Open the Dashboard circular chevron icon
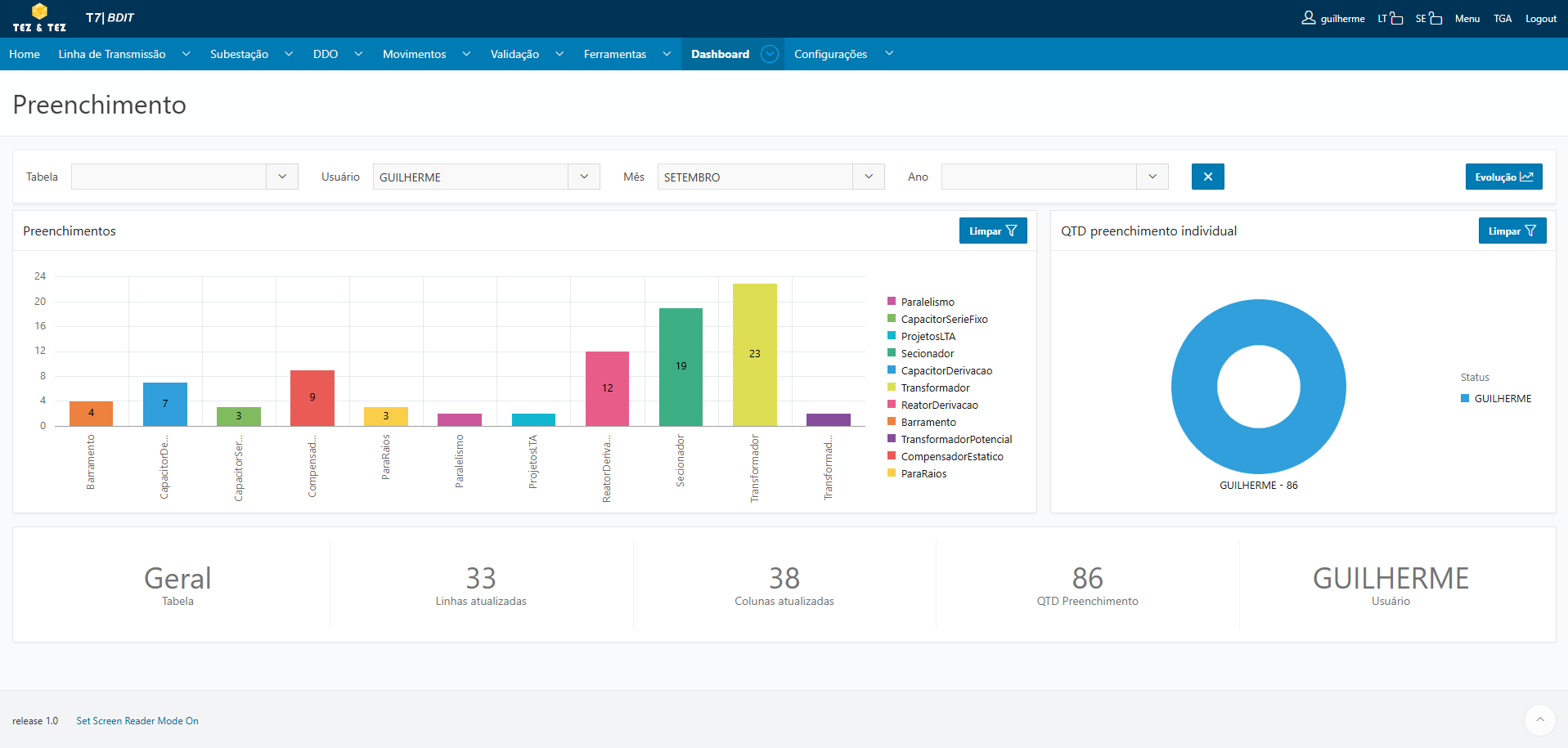This screenshot has height=748, width=1568. pos(769,54)
